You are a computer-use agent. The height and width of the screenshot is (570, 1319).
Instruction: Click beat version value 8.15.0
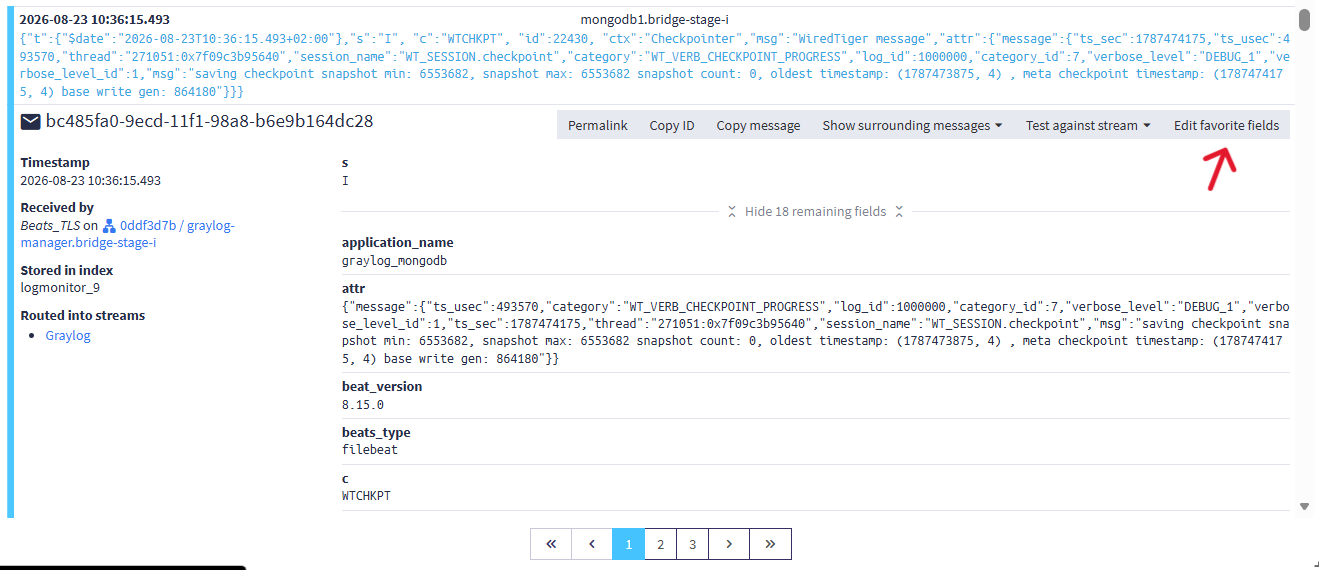point(363,405)
